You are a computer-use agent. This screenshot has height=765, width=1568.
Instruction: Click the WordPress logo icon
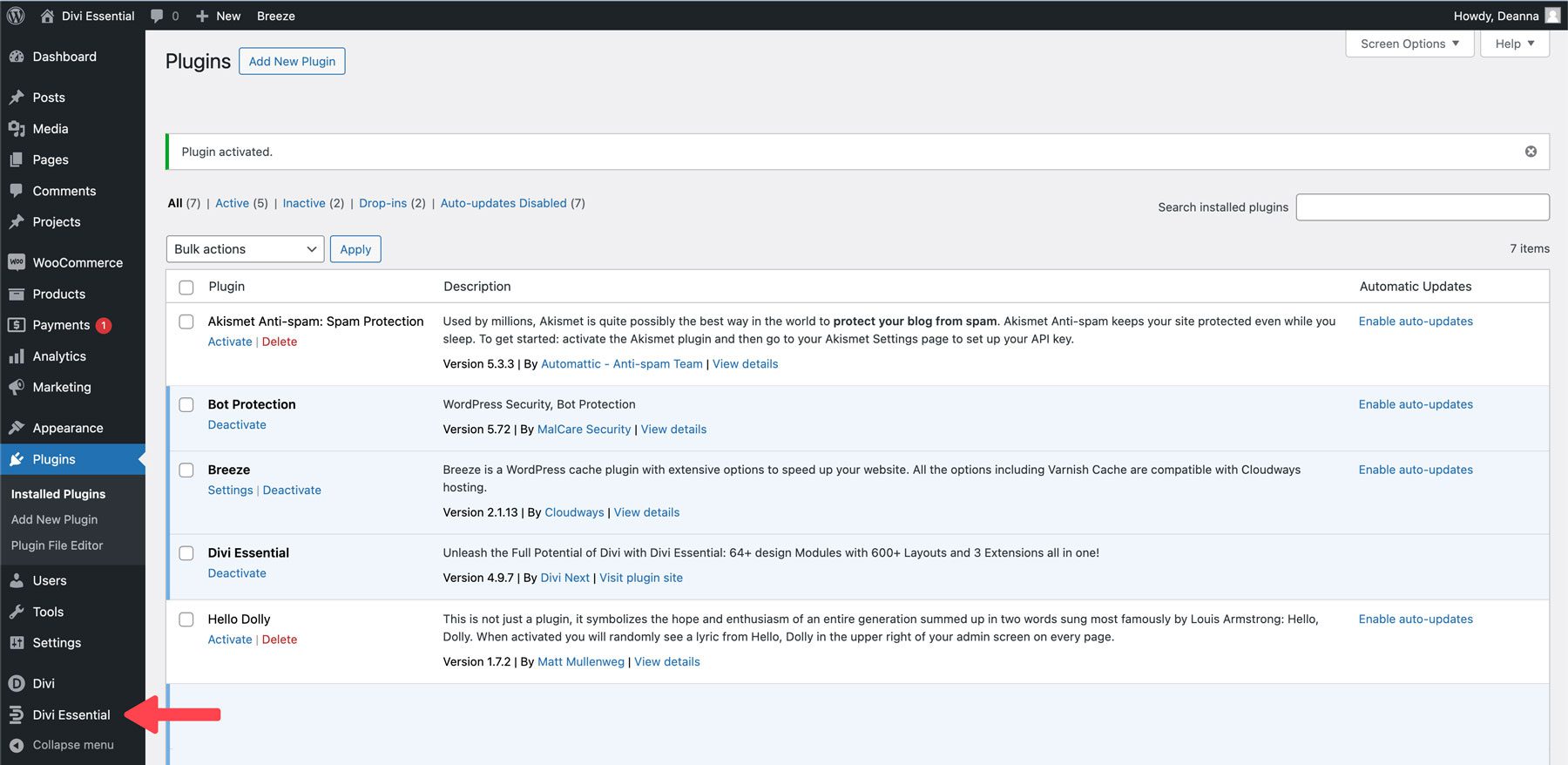[16, 16]
